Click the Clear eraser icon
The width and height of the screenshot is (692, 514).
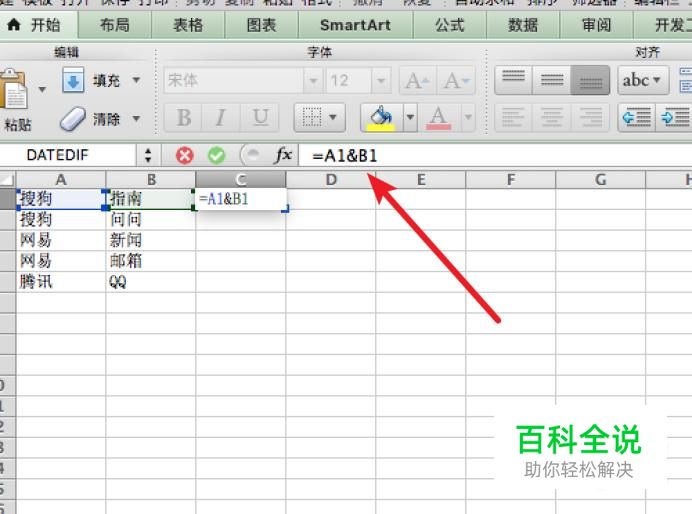point(72,119)
